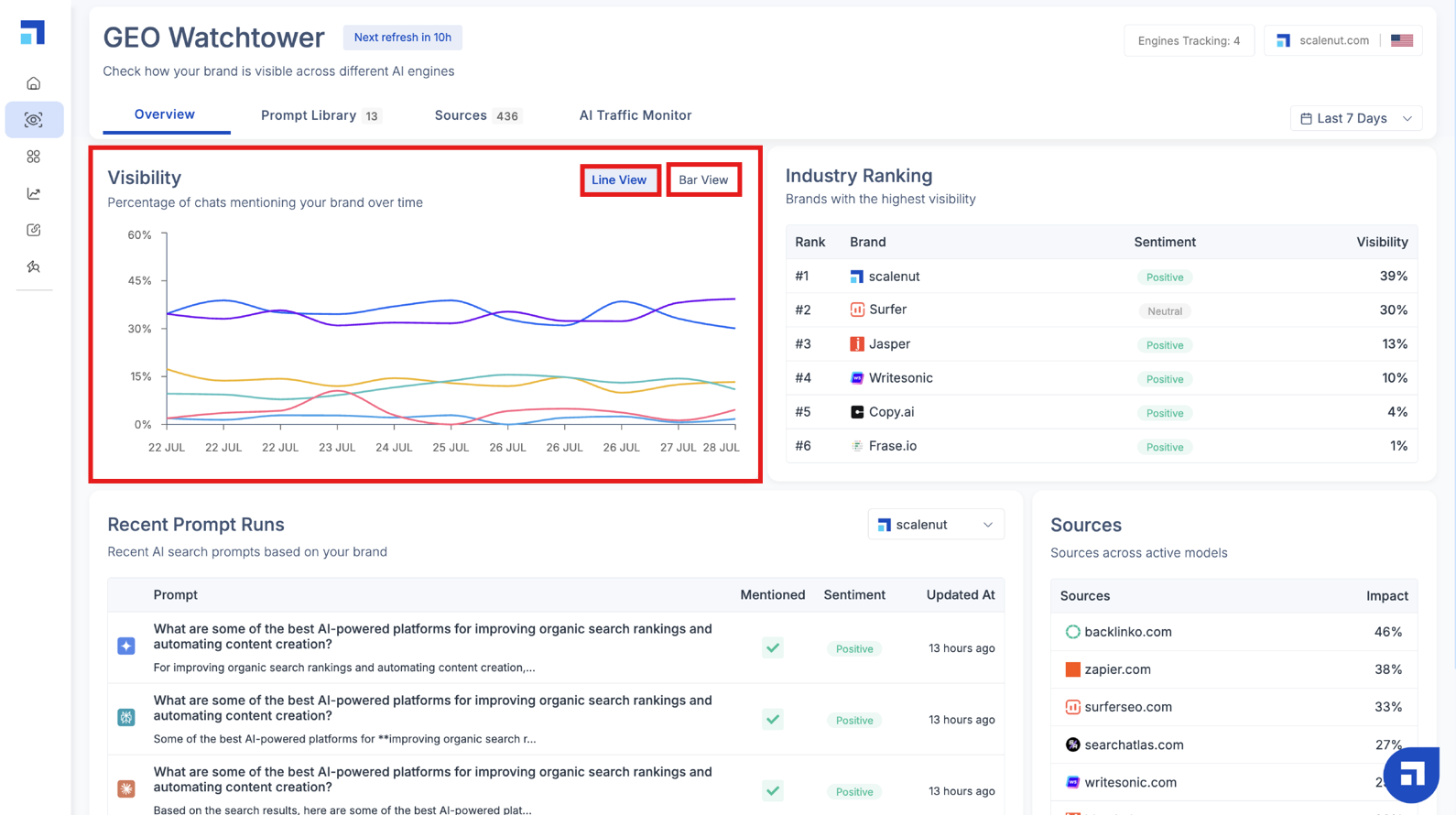1456x815 pixels.
Task: Switch to the Prompt Library tab
Action: (x=321, y=115)
